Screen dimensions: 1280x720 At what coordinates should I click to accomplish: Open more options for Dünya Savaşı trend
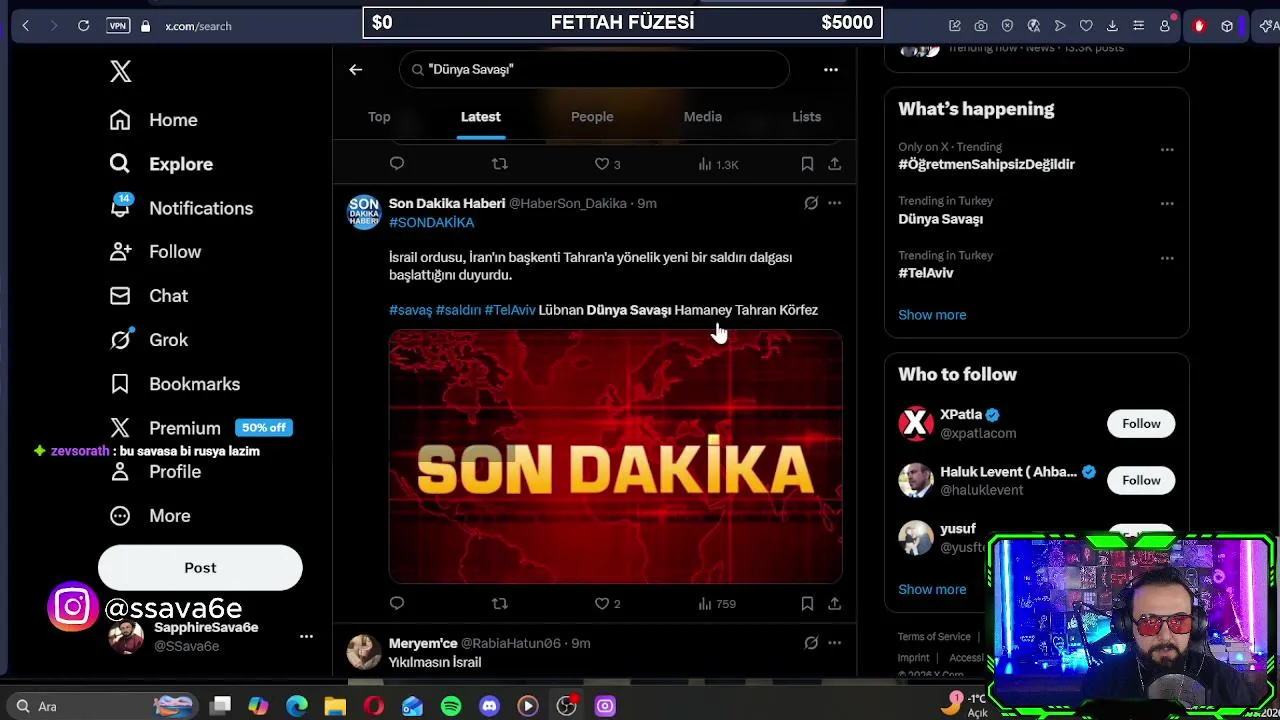tap(1167, 203)
